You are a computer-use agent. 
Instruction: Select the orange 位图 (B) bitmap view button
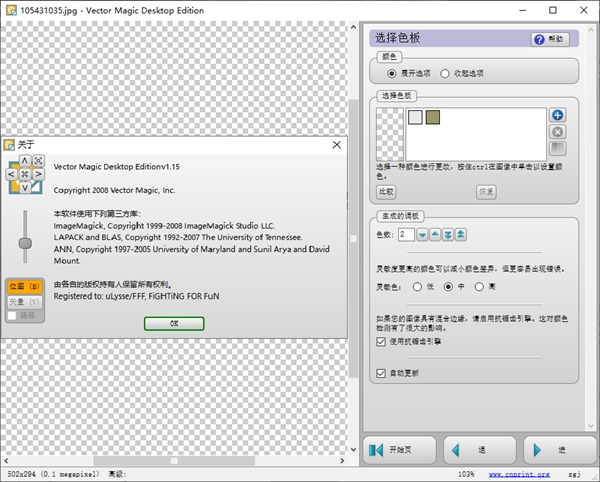pyautogui.click(x=24, y=286)
